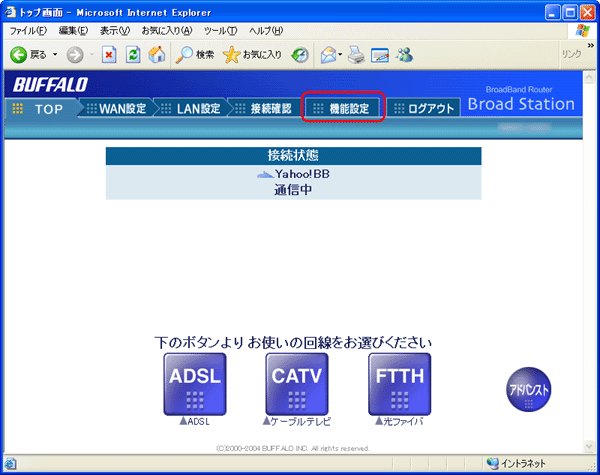
Task: Open the 編集(E) menu
Action: point(73,31)
